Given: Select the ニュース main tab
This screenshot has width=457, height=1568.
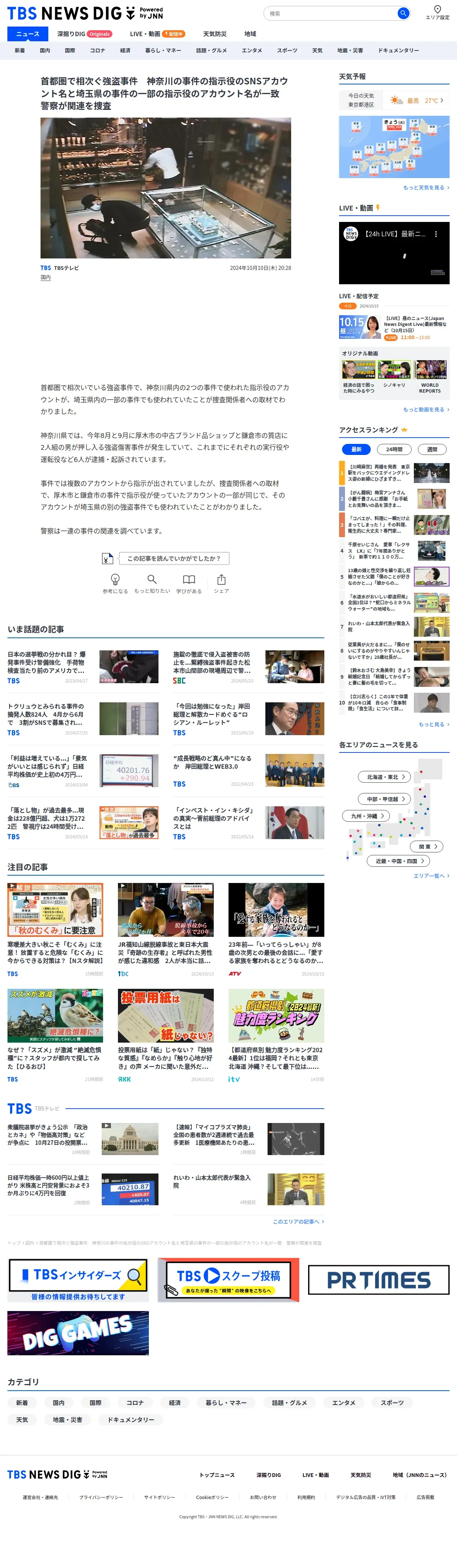Looking at the screenshot, I should (x=27, y=34).
